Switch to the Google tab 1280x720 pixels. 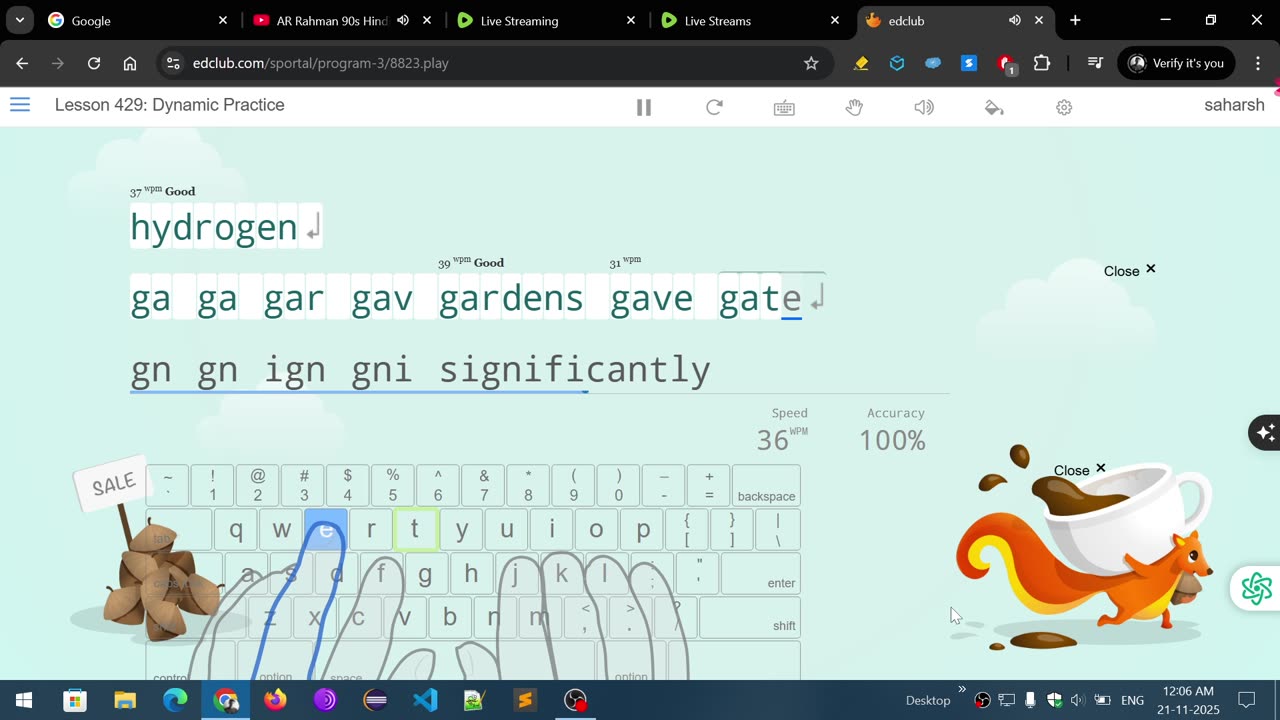click(137, 20)
